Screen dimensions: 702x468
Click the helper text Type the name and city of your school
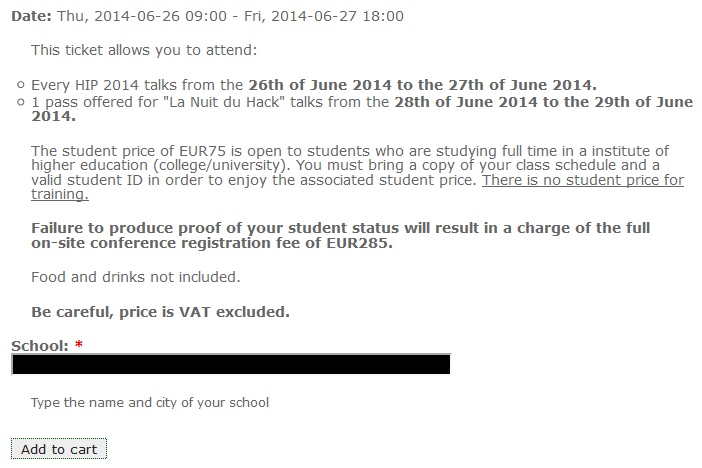point(150,403)
